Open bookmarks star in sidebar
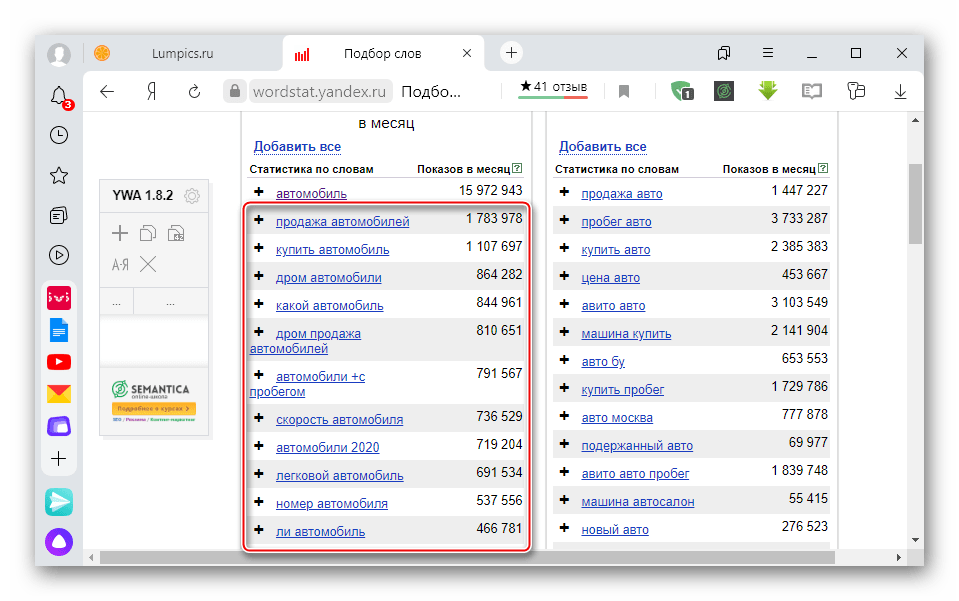The height and width of the screenshot is (601, 959). pyautogui.click(x=59, y=176)
